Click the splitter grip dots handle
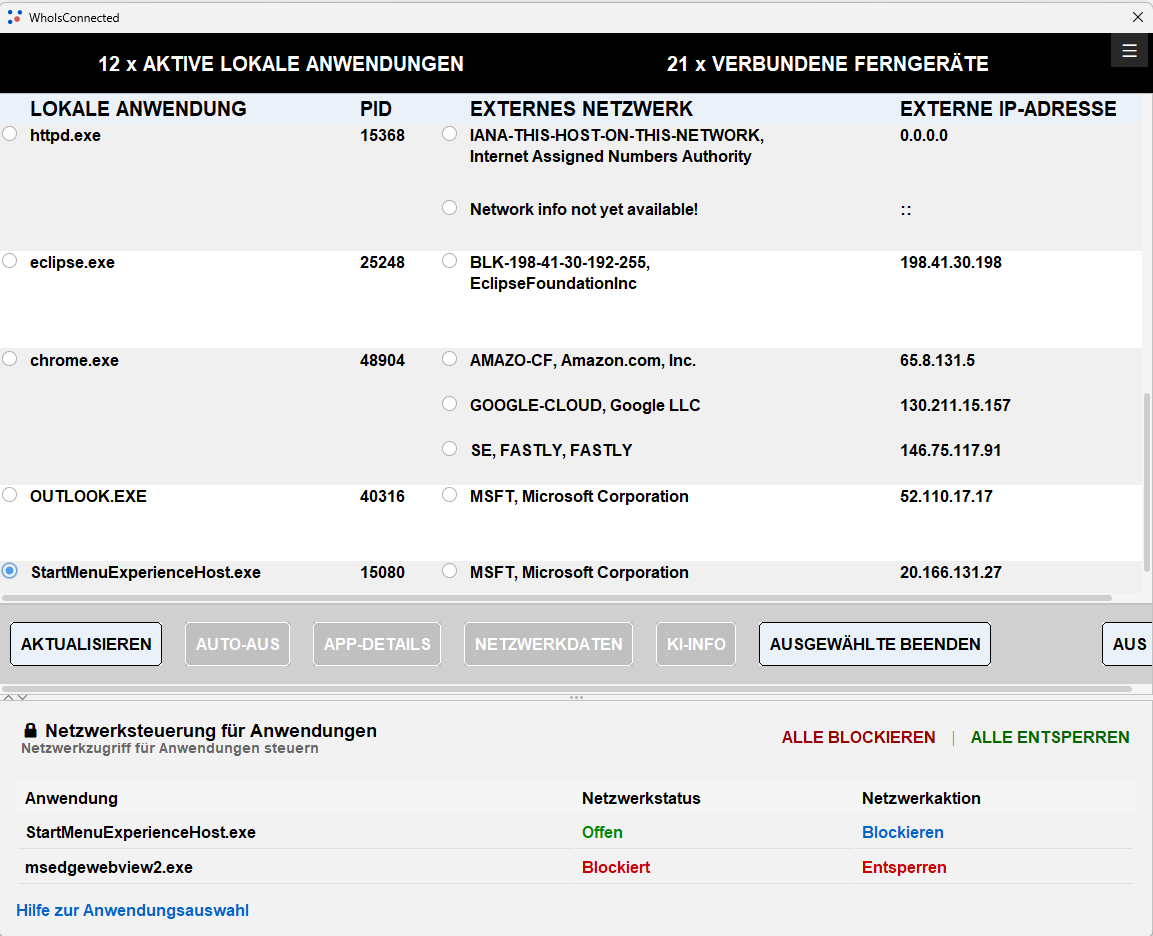This screenshot has width=1153, height=936. 576,697
